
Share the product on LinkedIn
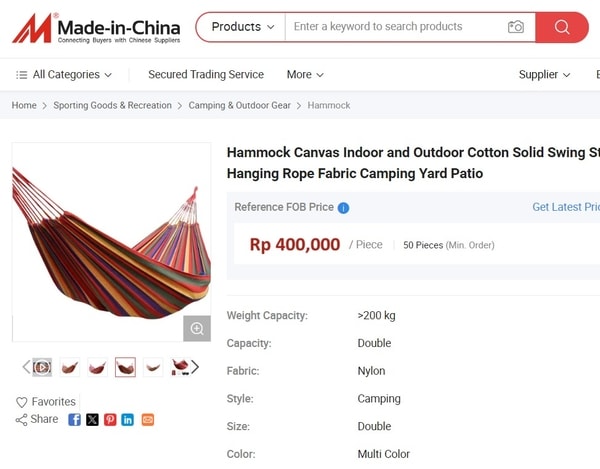click(127, 420)
